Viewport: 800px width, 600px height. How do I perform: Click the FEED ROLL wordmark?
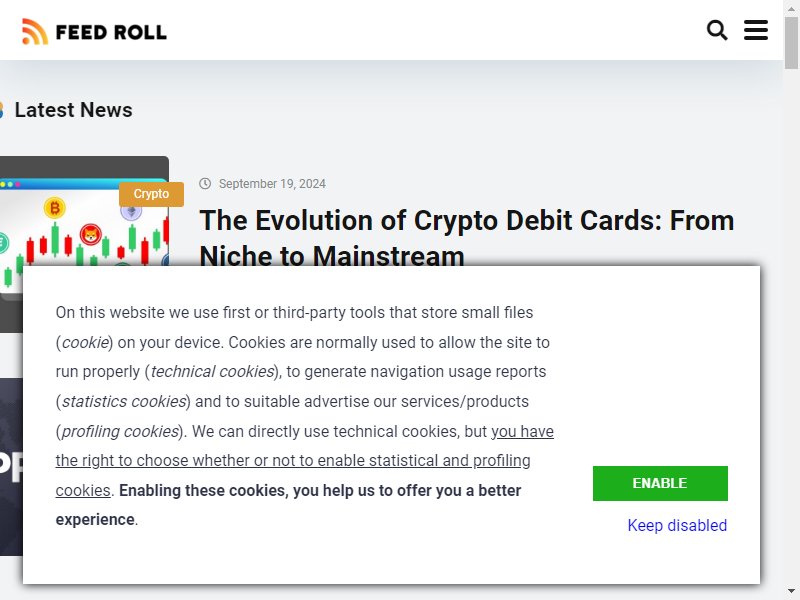(x=111, y=32)
